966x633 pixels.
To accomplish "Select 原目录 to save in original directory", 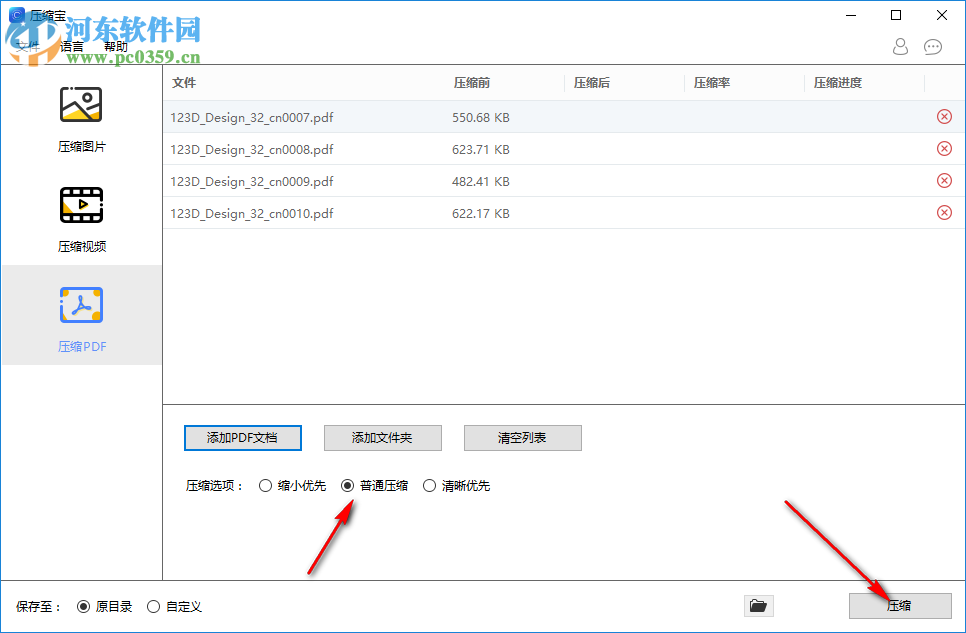I will [84, 606].
